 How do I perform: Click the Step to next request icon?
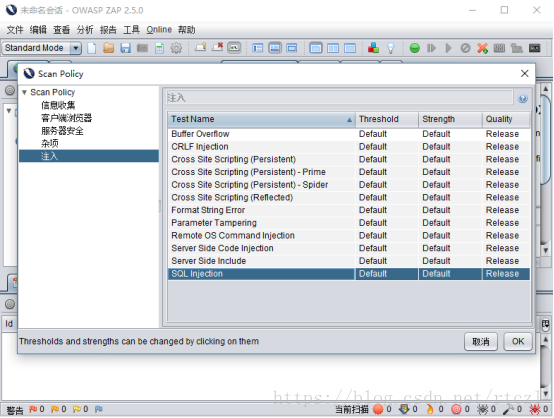pos(431,48)
